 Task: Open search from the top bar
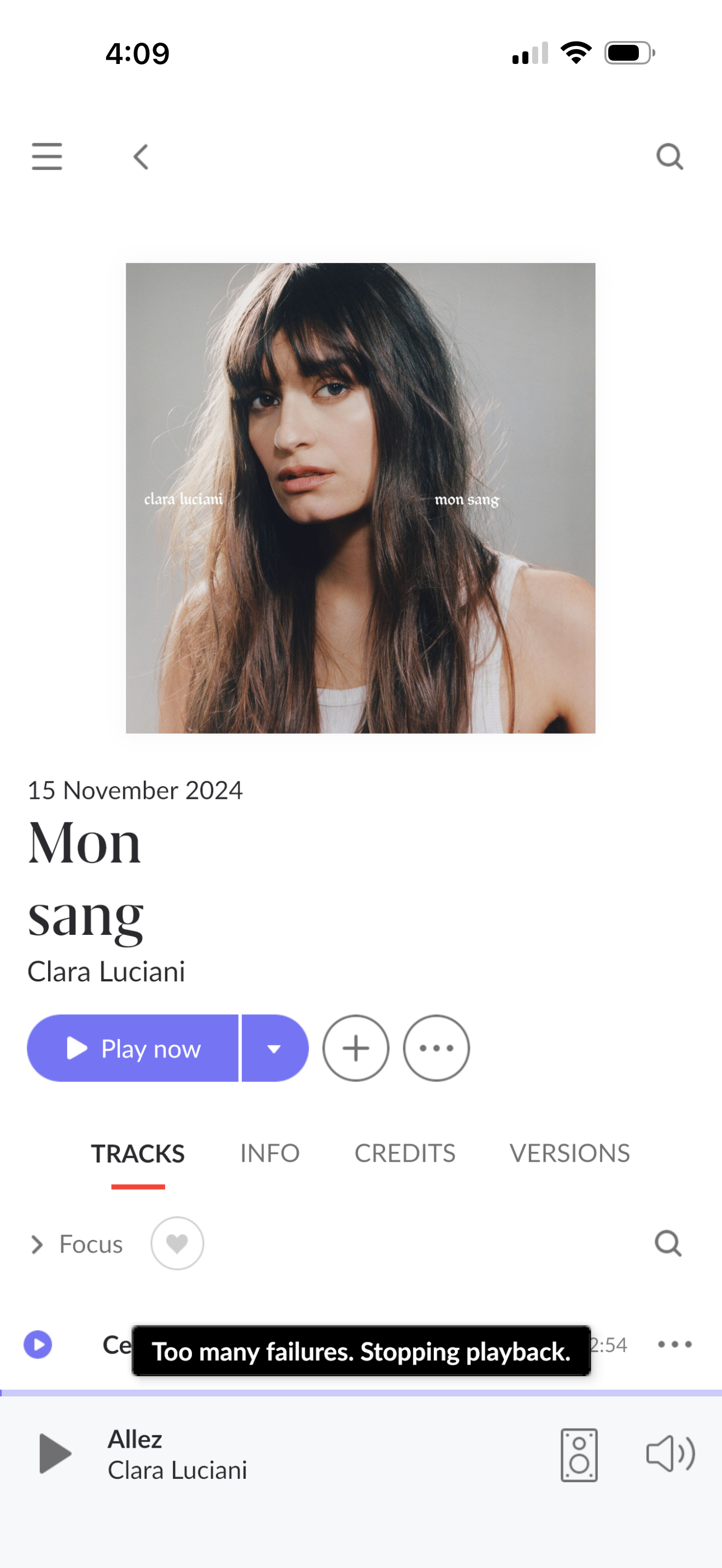pyautogui.click(x=669, y=157)
